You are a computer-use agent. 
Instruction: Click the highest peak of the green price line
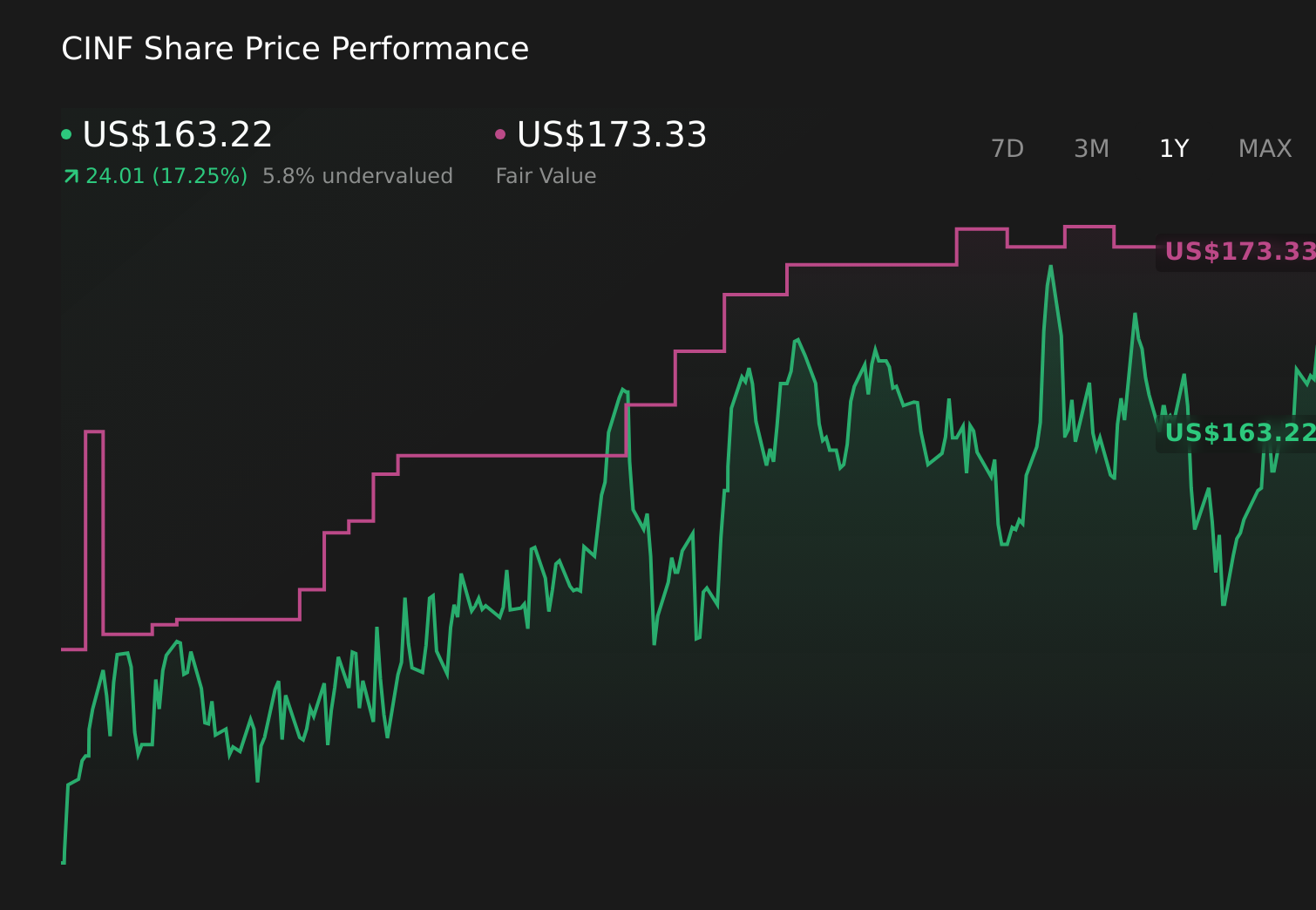(x=1051, y=267)
